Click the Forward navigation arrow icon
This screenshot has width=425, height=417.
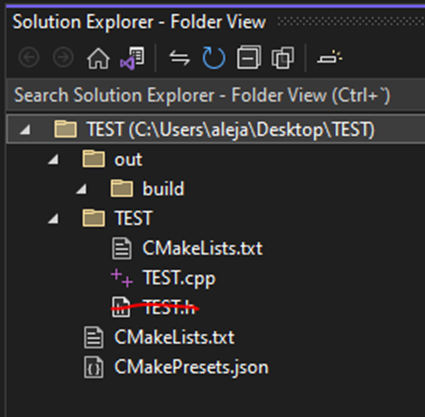point(63,58)
